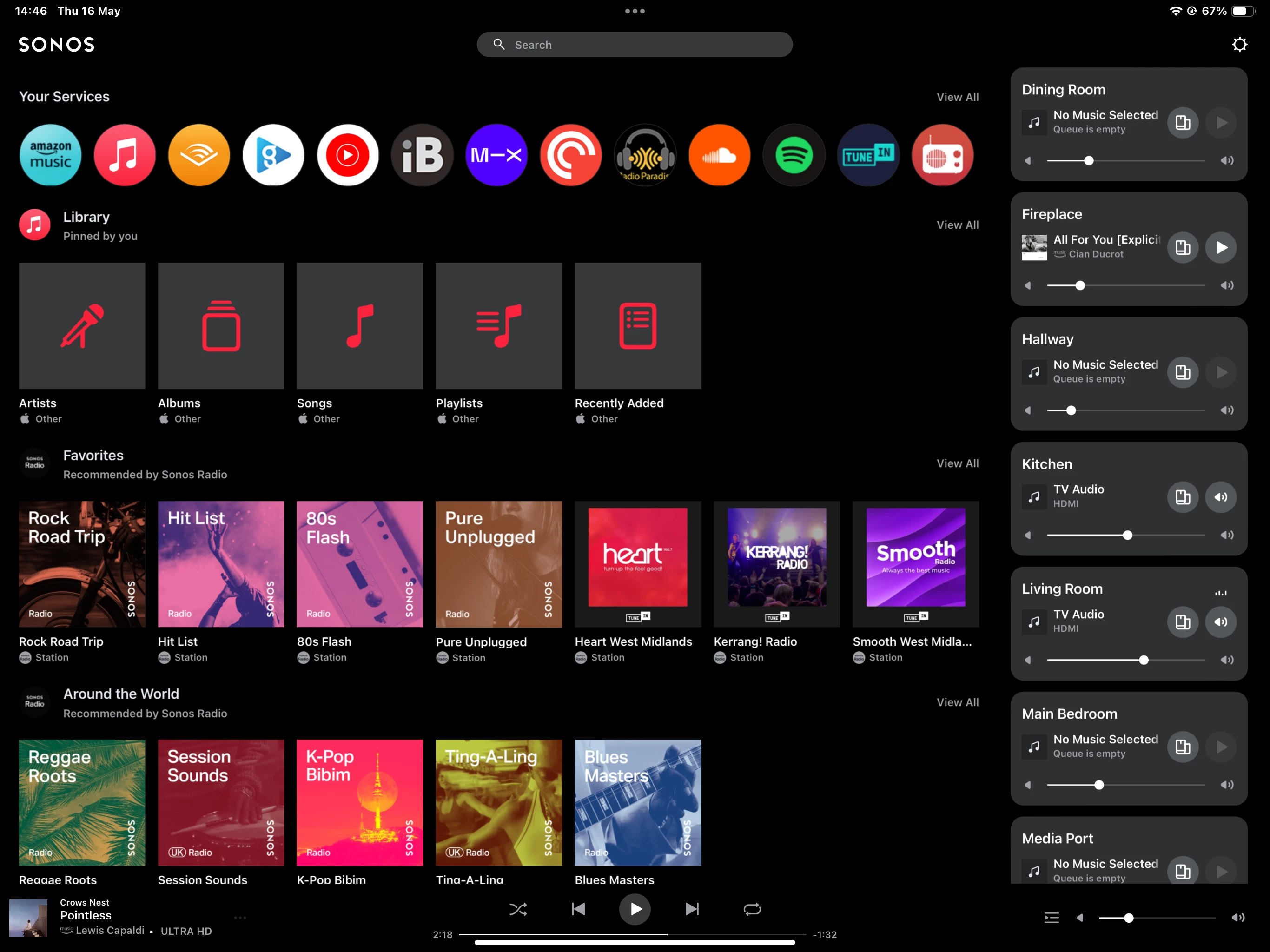Open Settings with the gear icon

point(1240,44)
